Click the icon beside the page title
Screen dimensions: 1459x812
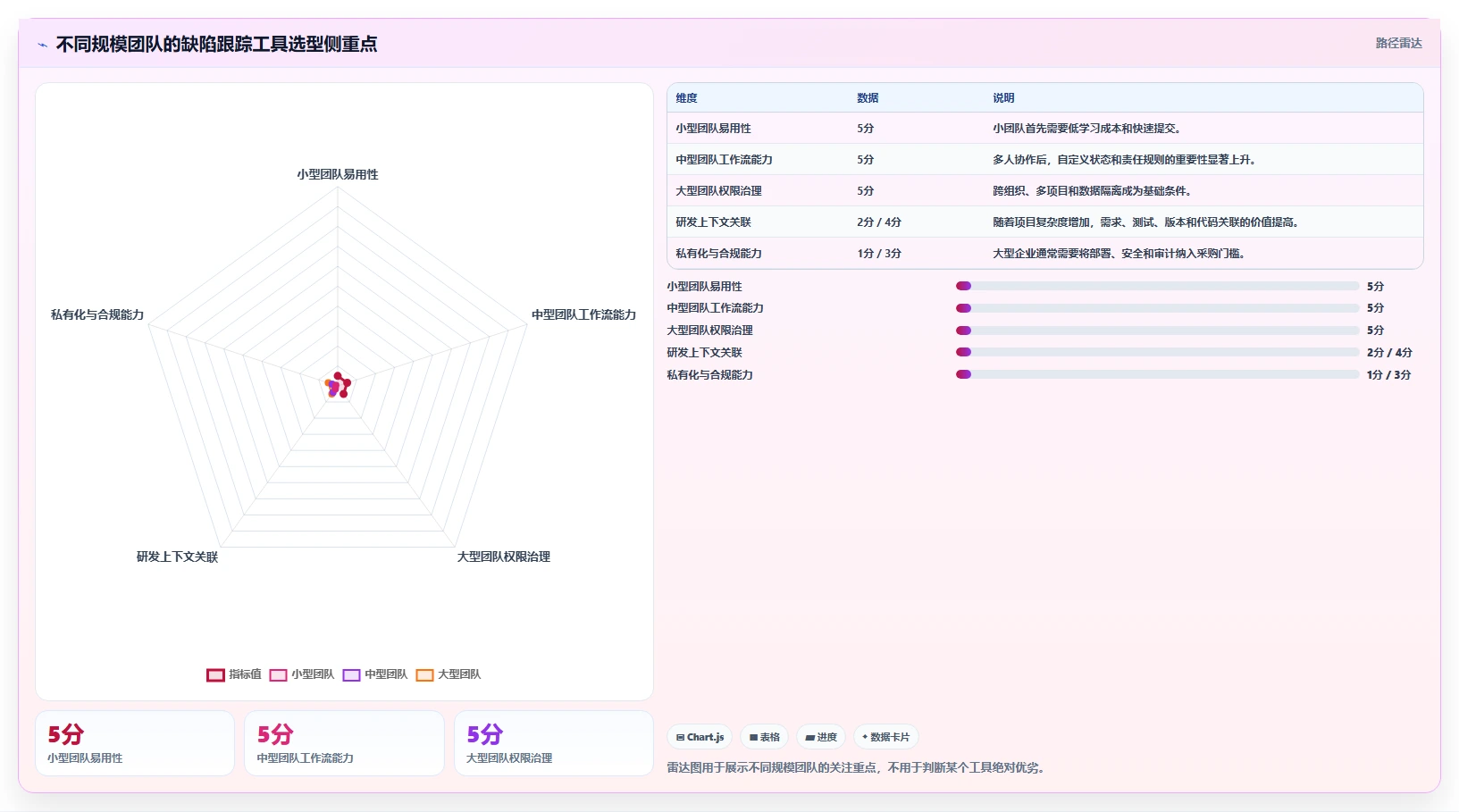[x=42, y=45]
